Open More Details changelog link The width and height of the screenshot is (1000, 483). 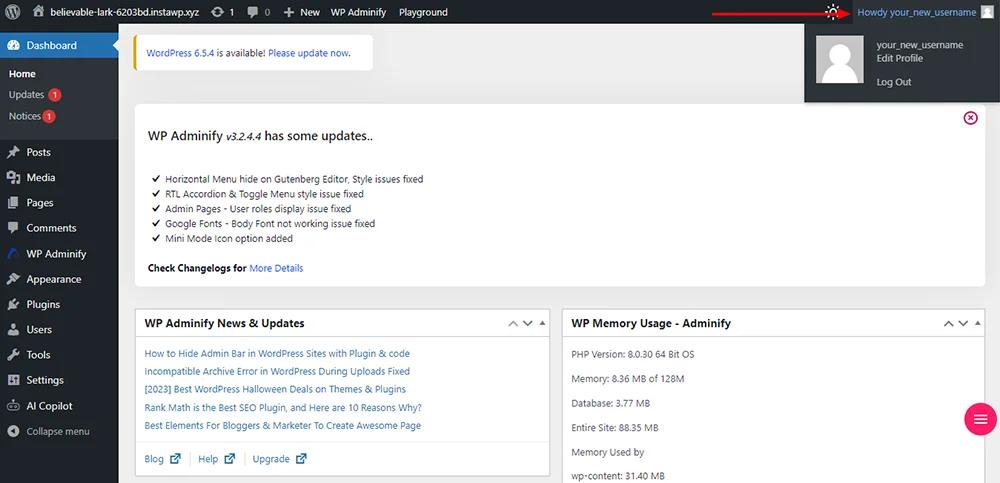click(276, 268)
